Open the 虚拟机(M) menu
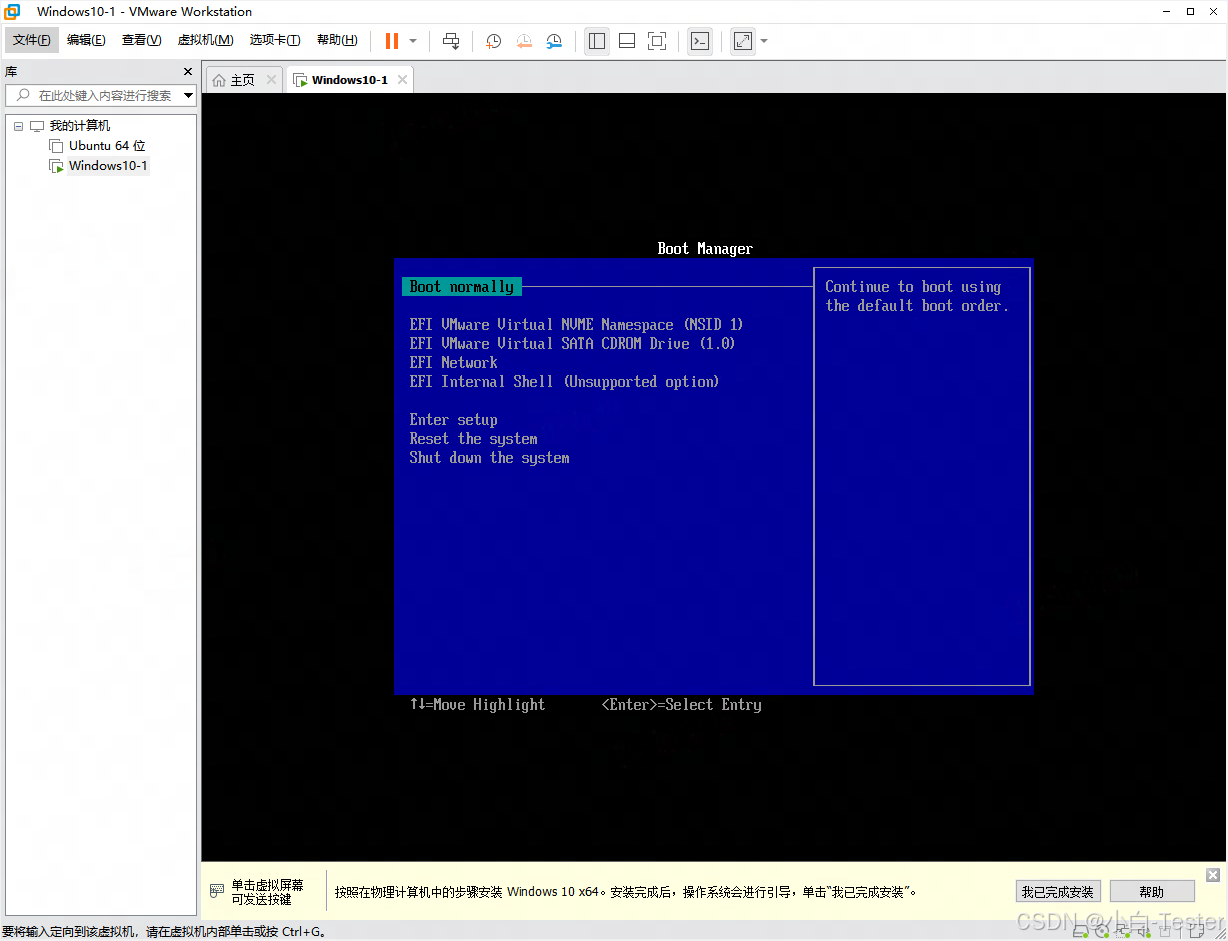 205,40
